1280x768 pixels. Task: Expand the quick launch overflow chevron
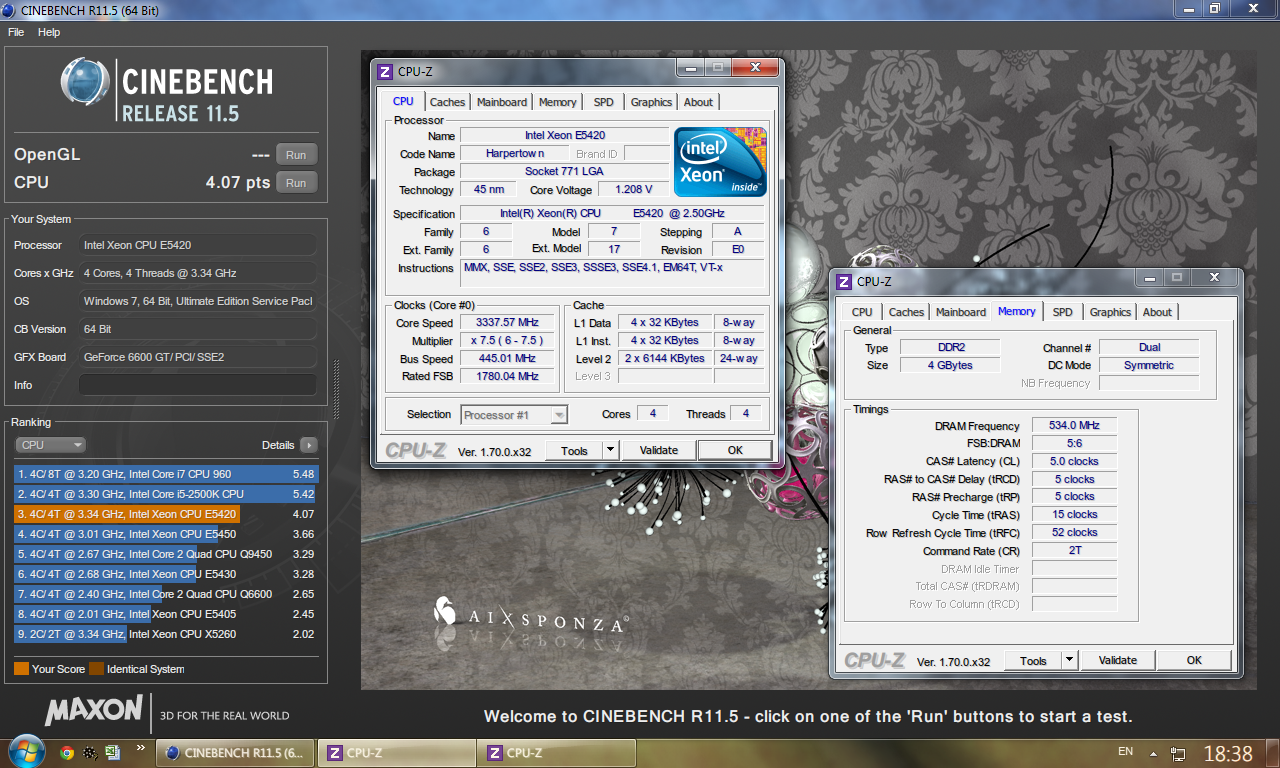click(141, 747)
